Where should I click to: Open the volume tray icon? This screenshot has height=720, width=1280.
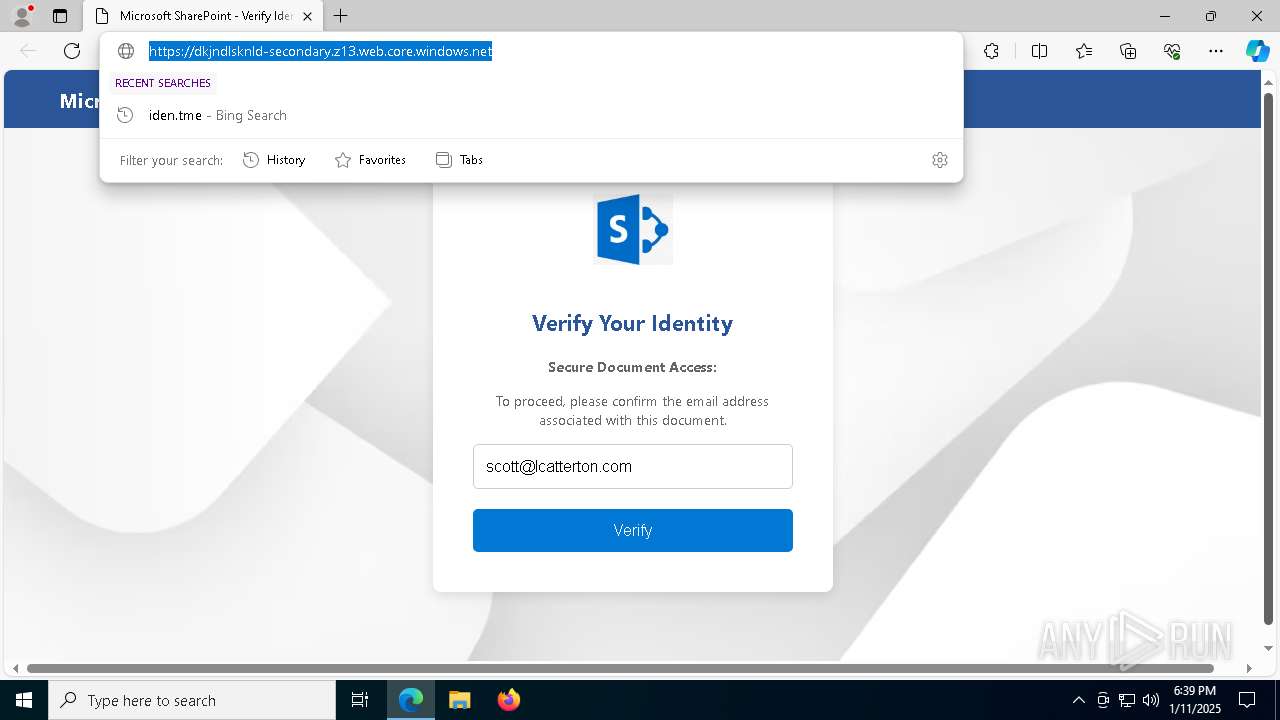1151,700
